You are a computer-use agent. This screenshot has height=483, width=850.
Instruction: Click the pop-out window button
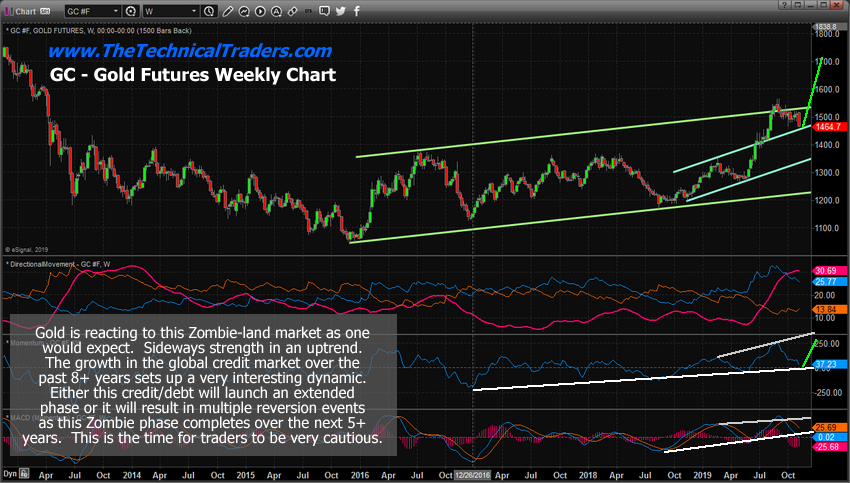pyautogui.click(x=797, y=5)
